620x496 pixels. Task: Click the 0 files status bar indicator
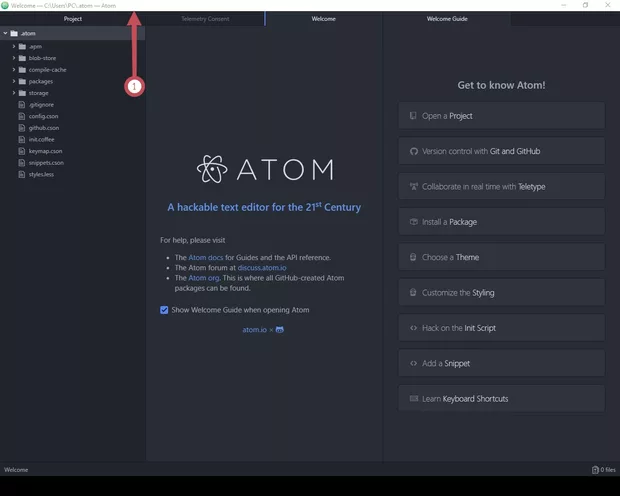[x=604, y=469]
